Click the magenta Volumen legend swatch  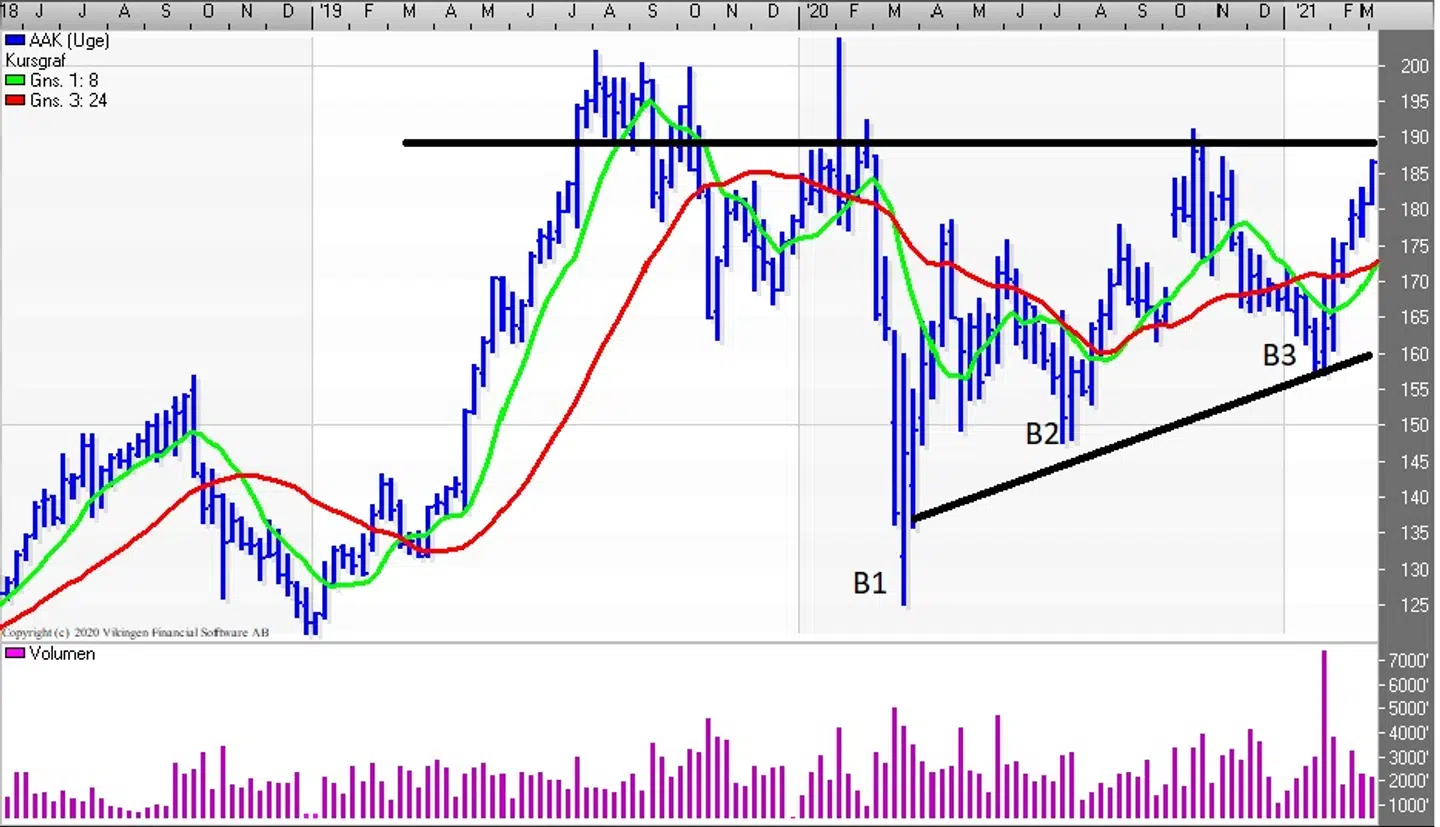[x=14, y=654]
